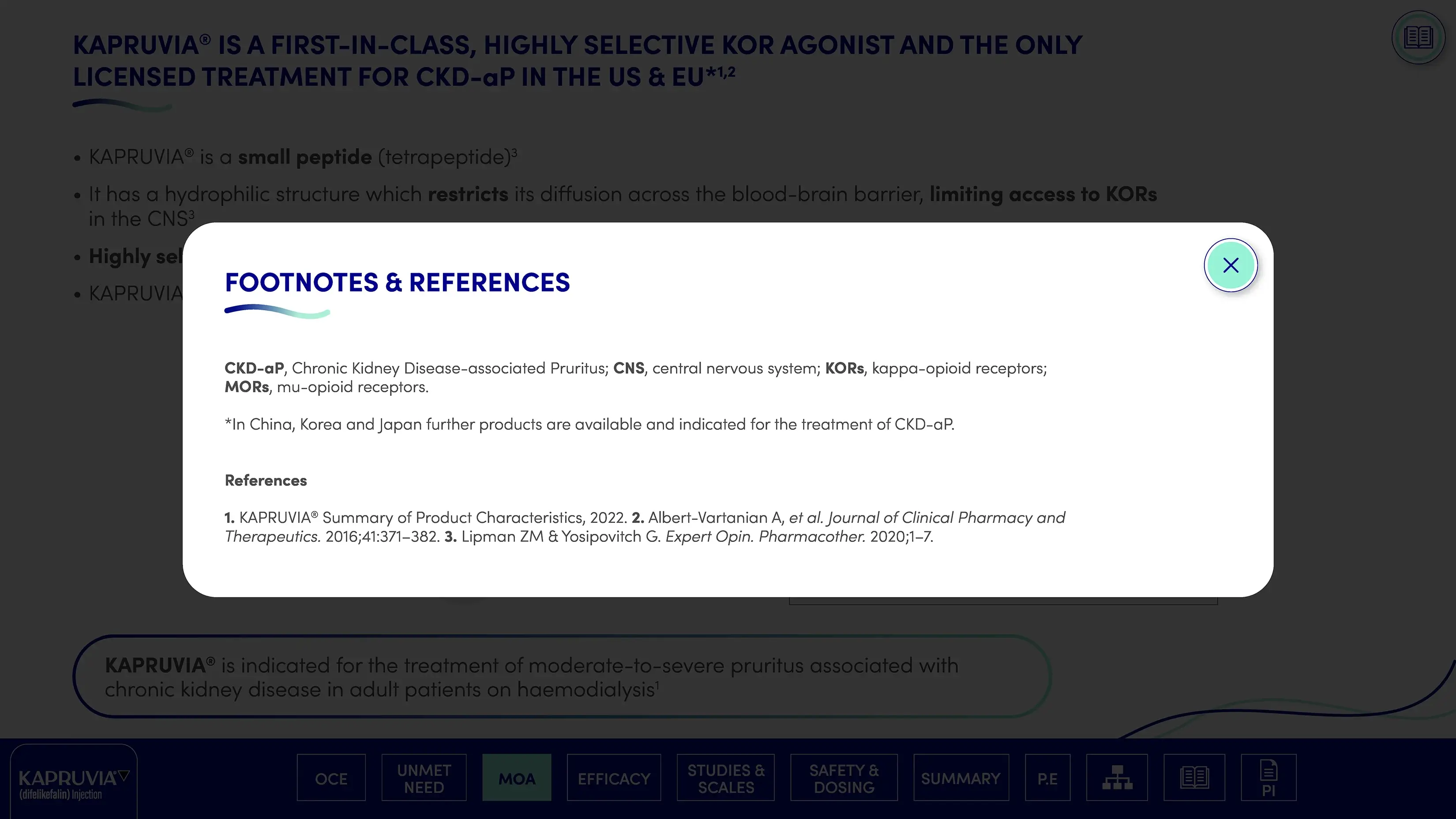Open the Unmet Need tab
This screenshot has width=1456, height=819.
424,778
